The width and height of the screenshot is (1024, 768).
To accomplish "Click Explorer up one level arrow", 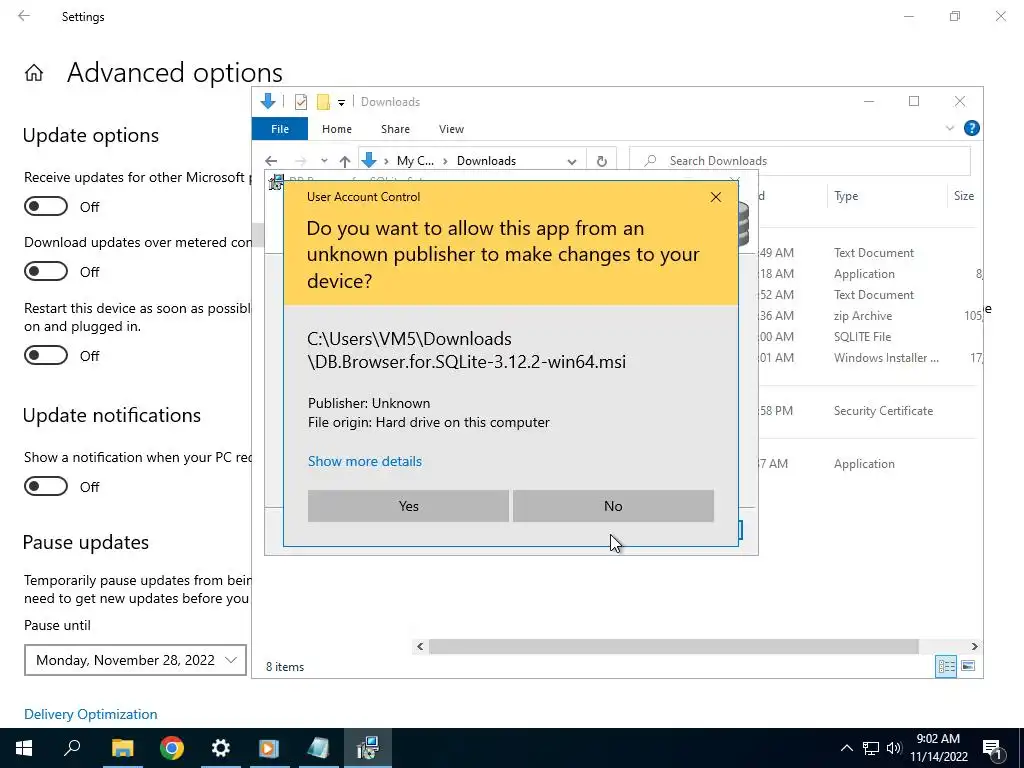I will point(345,161).
